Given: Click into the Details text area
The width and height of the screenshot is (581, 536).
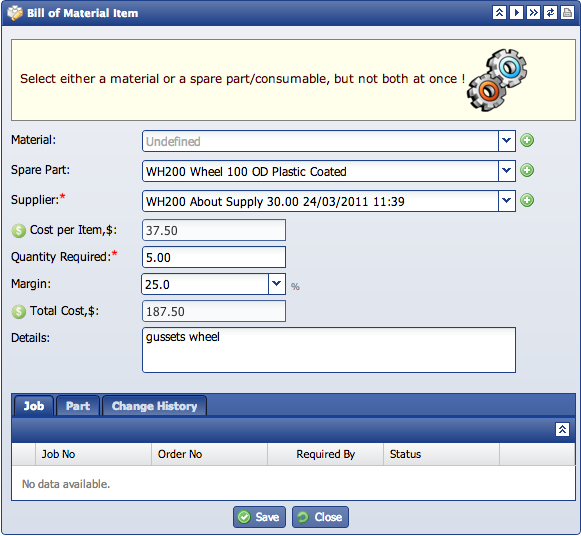Looking at the screenshot, I should coord(329,350).
